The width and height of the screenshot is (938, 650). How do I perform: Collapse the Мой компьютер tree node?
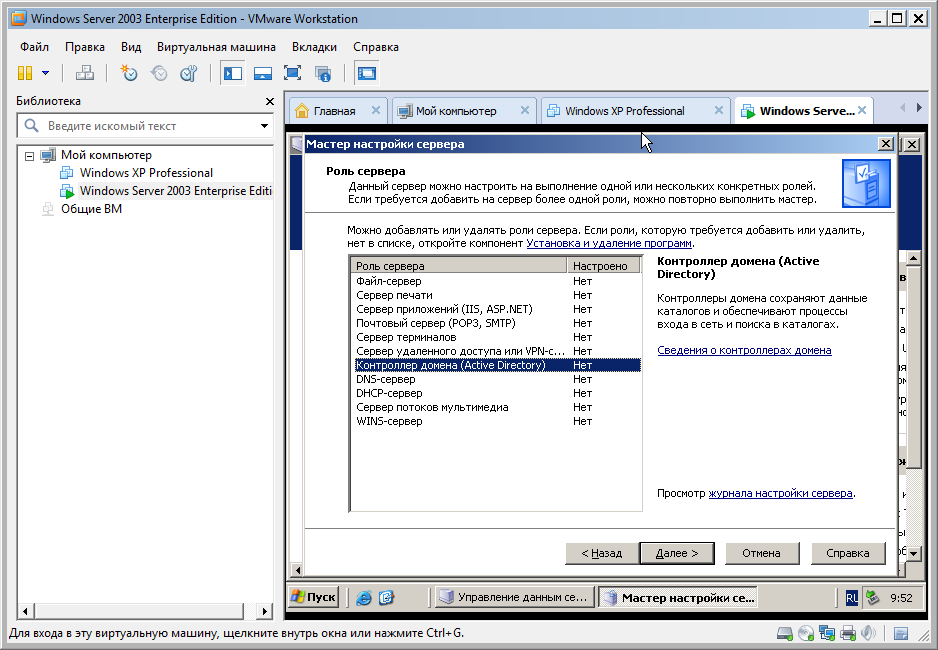29,155
